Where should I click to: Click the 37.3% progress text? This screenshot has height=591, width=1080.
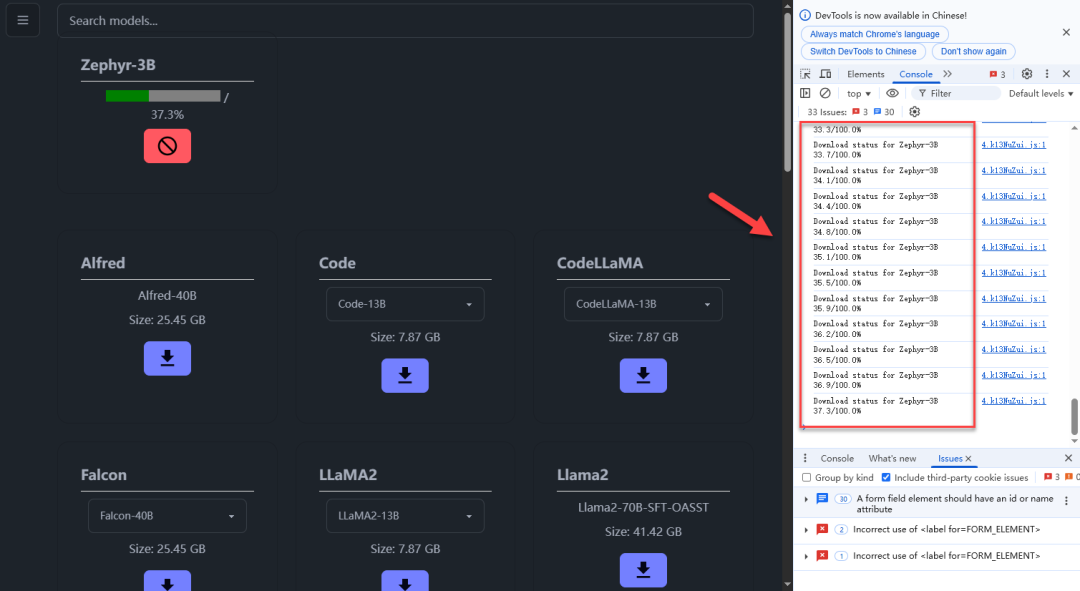click(x=167, y=115)
